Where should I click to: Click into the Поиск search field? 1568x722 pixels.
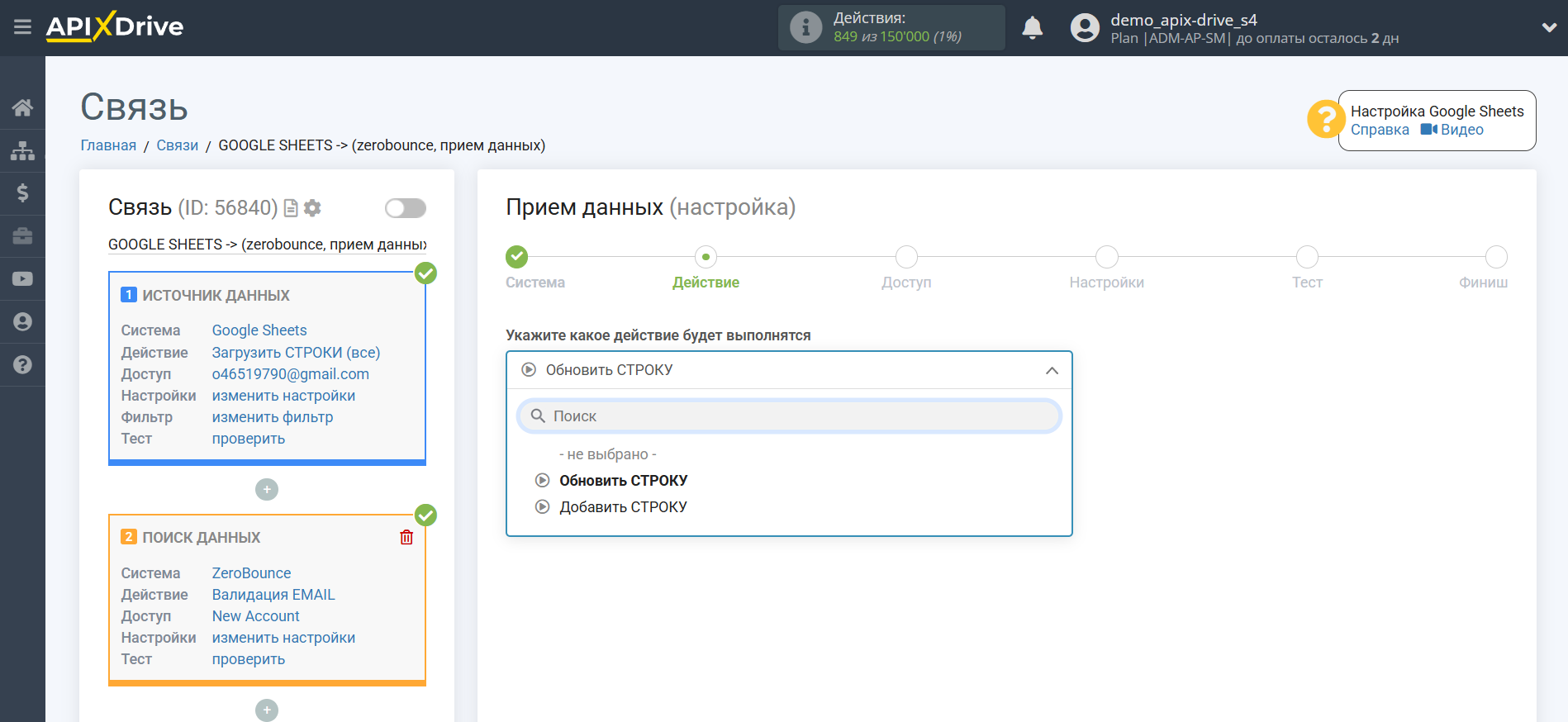click(789, 416)
